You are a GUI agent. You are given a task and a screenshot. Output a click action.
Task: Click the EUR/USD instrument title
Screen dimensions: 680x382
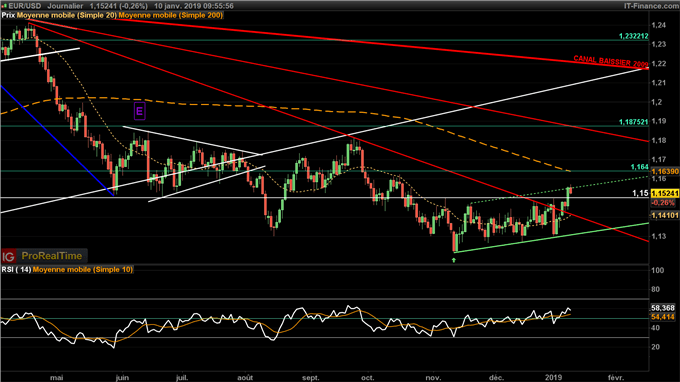click(x=25, y=6)
